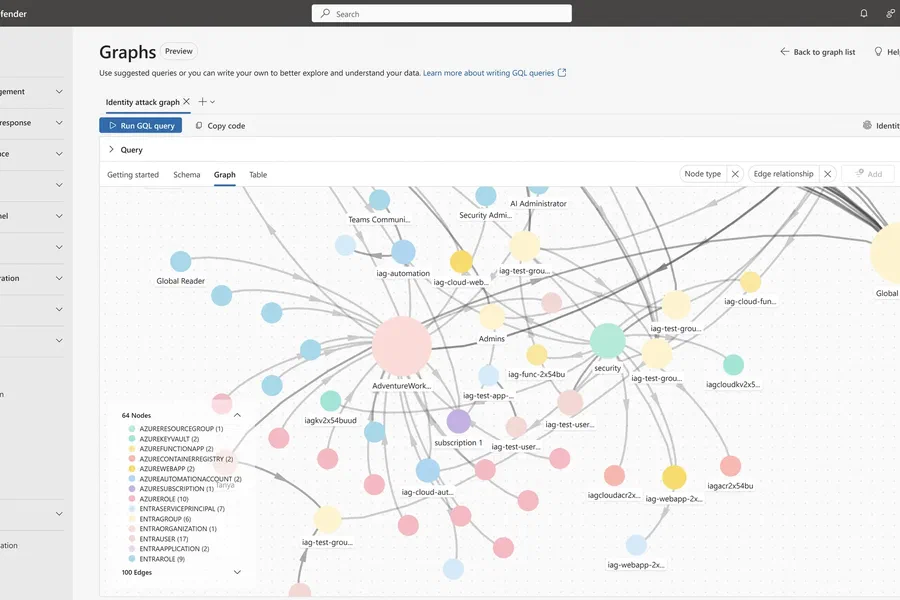Select the iagacr2x54bu registry node
The height and width of the screenshot is (600, 900).
(x=730, y=466)
